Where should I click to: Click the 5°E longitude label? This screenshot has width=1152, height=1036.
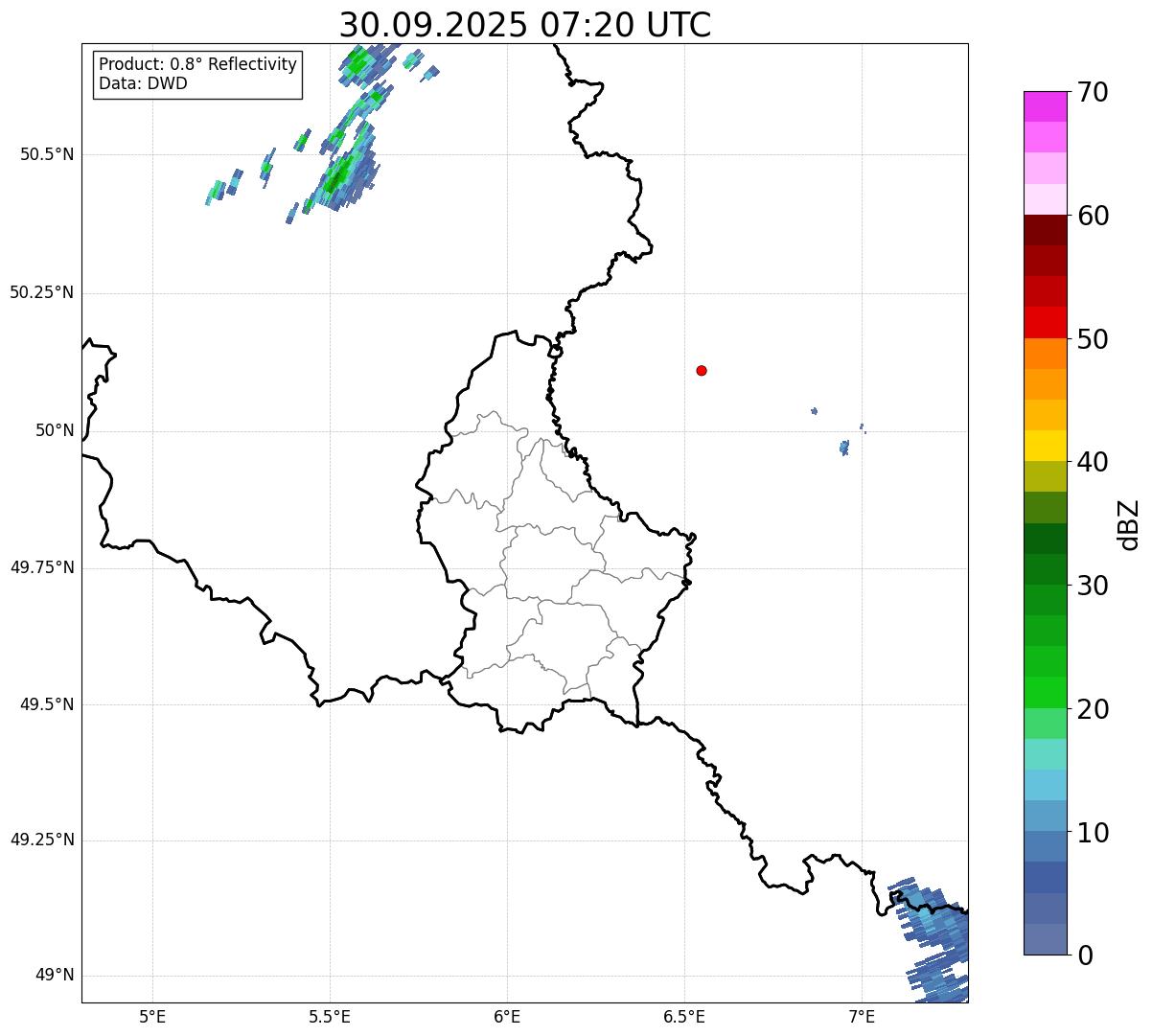tap(152, 1016)
